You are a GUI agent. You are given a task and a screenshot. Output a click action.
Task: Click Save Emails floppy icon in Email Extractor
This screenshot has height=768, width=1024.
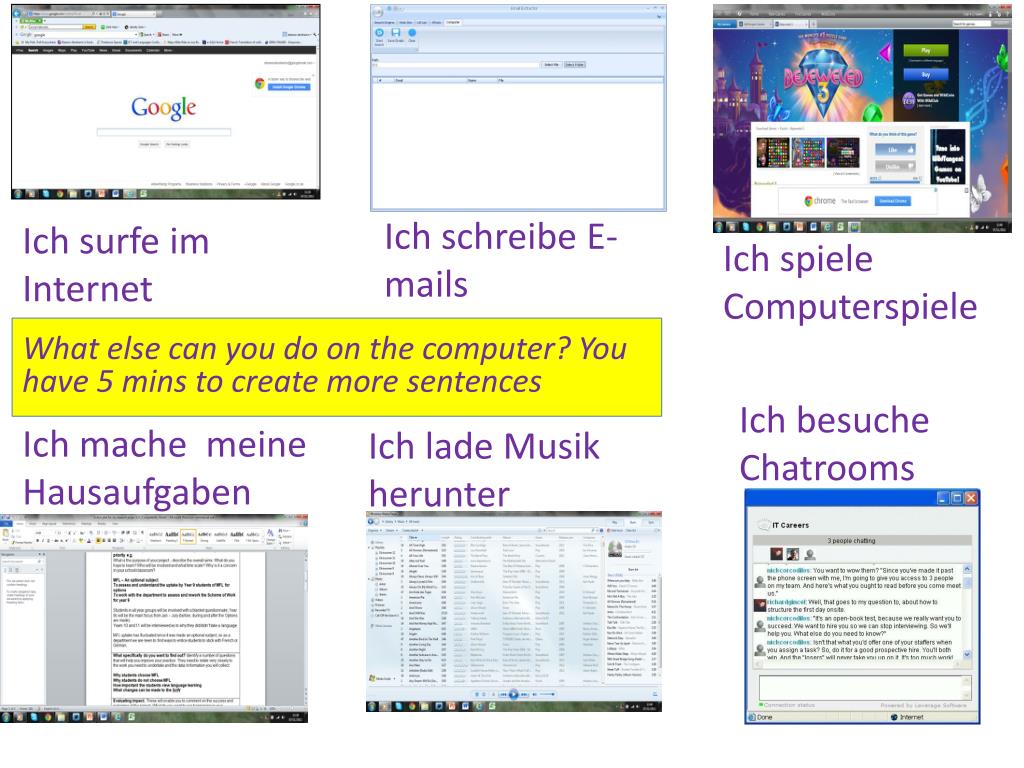tap(395, 33)
